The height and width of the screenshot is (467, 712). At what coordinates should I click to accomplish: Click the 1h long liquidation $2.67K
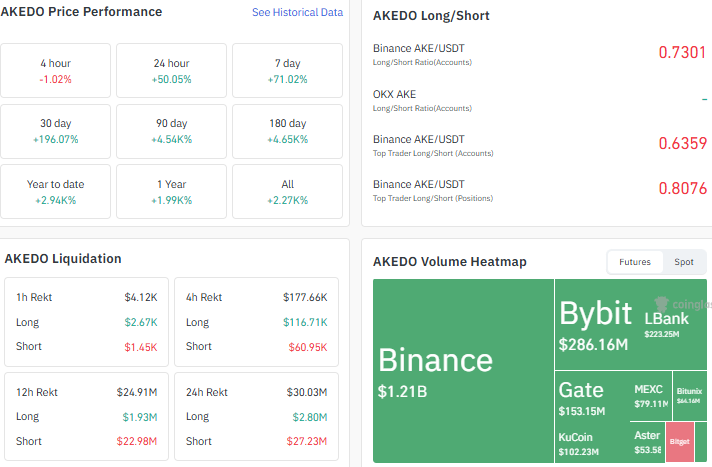(x=141, y=323)
